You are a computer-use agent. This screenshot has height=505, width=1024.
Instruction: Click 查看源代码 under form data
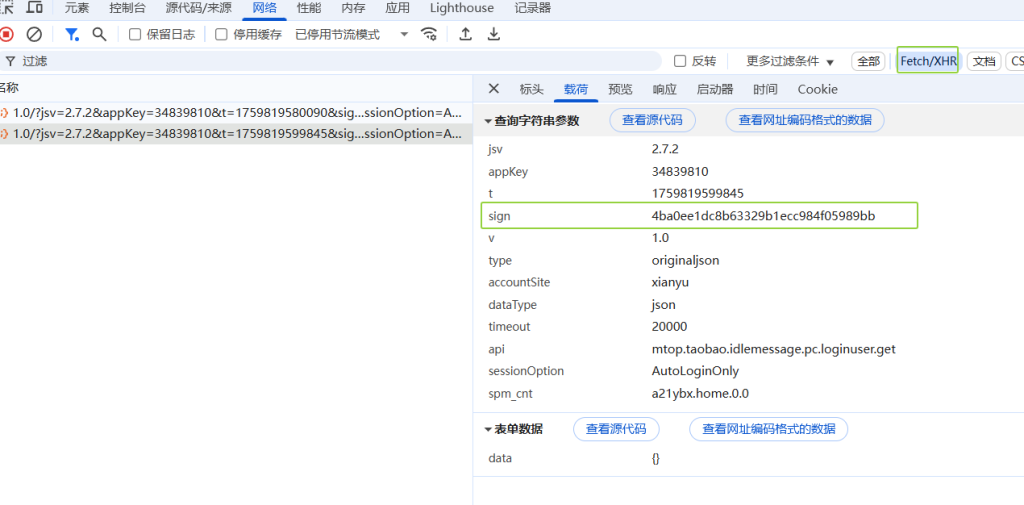[x=616, y=429]
